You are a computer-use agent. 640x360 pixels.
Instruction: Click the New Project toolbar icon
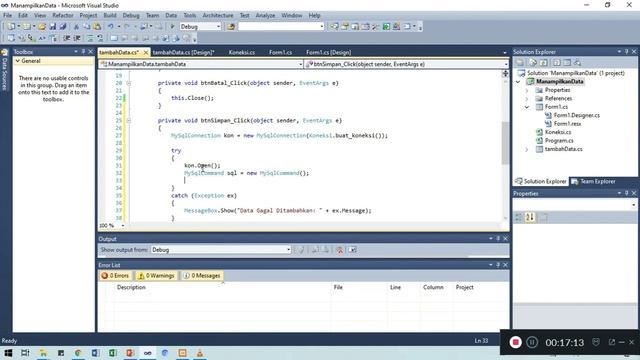(11, 27)
